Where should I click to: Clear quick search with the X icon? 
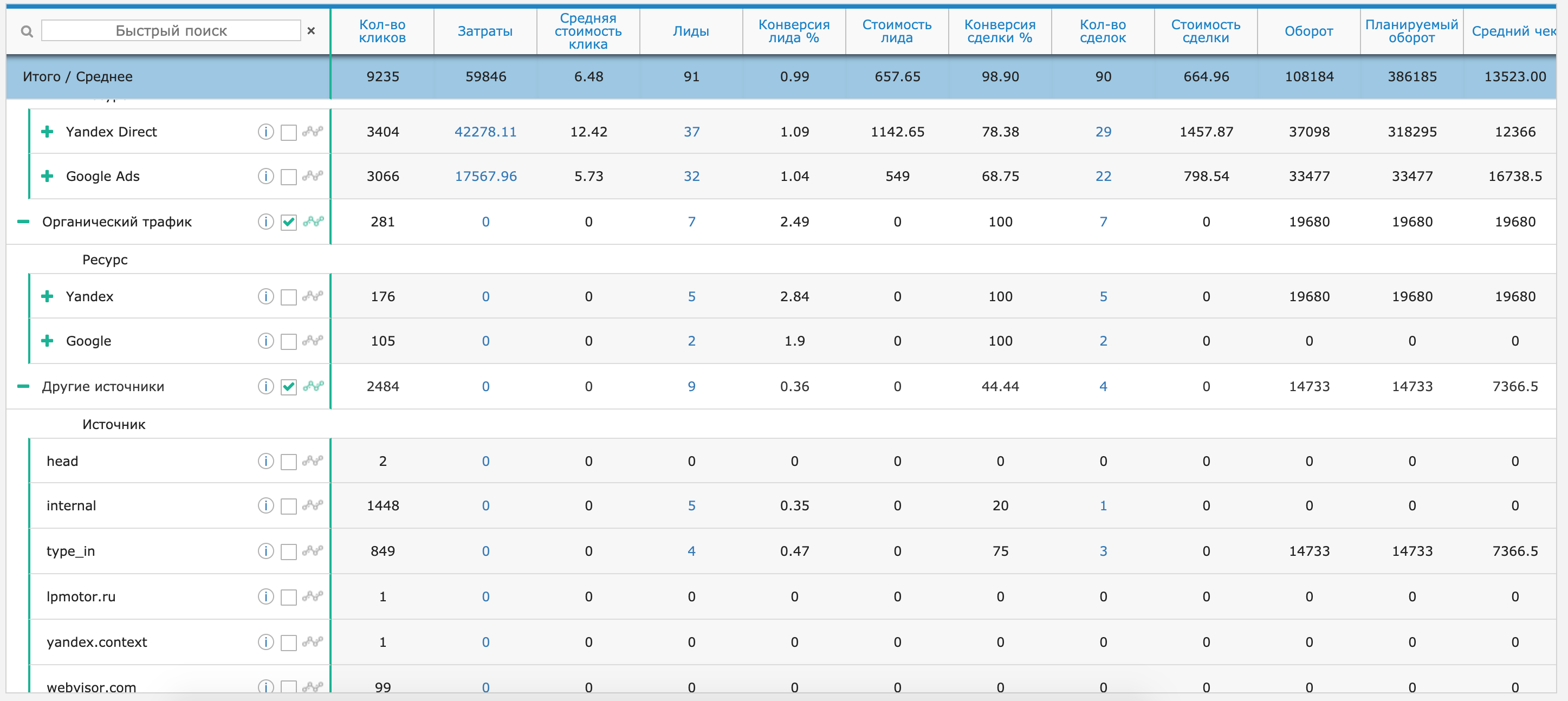click(311, 30)
